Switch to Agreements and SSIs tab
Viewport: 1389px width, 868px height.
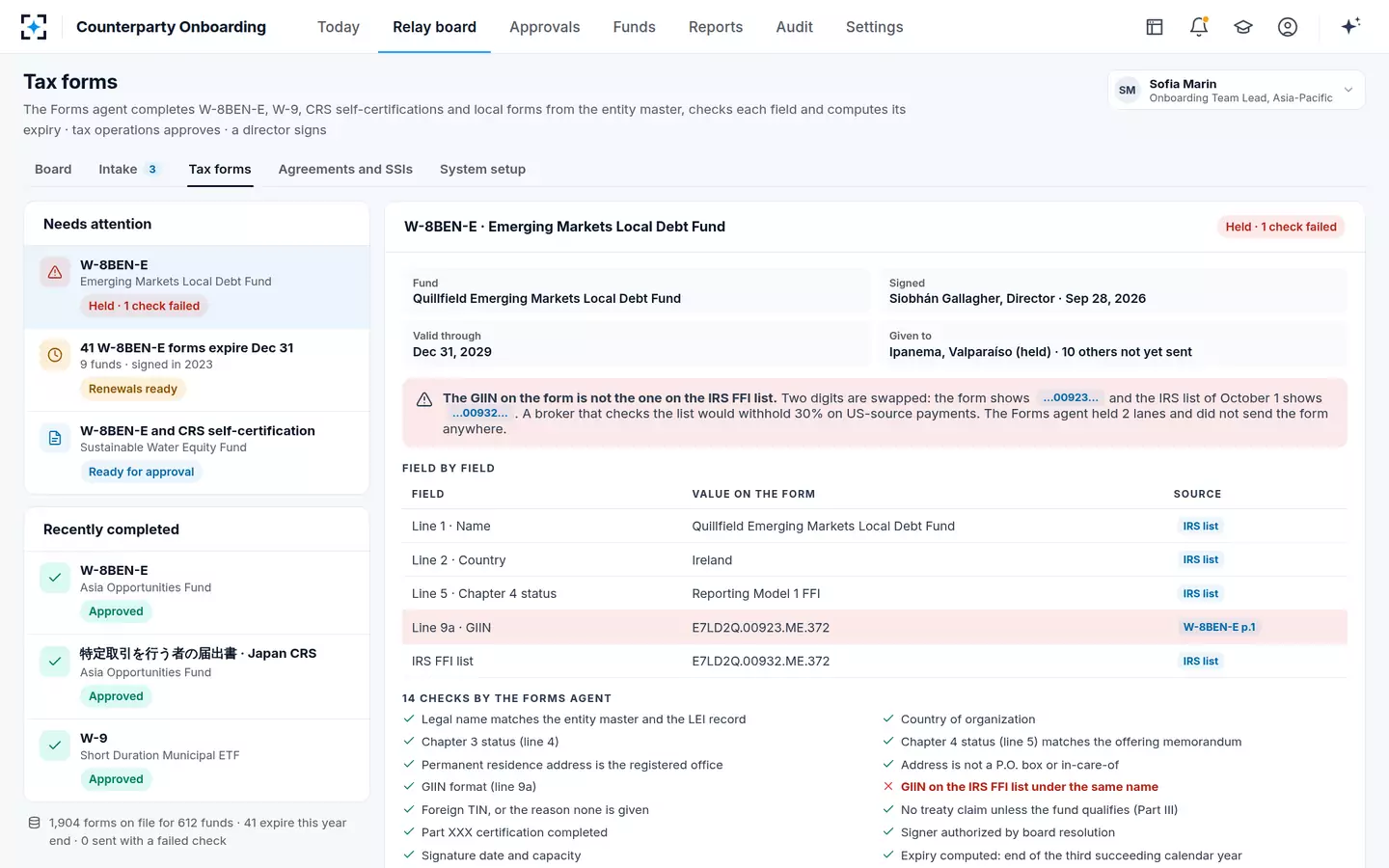(345, 169)
